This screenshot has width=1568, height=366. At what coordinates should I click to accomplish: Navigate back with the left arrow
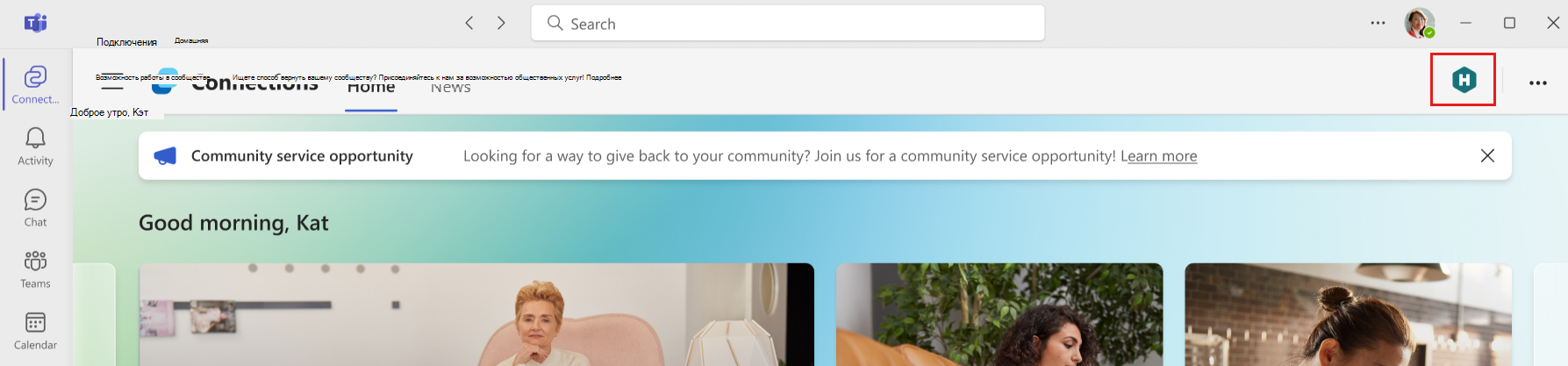pos(469,23)
